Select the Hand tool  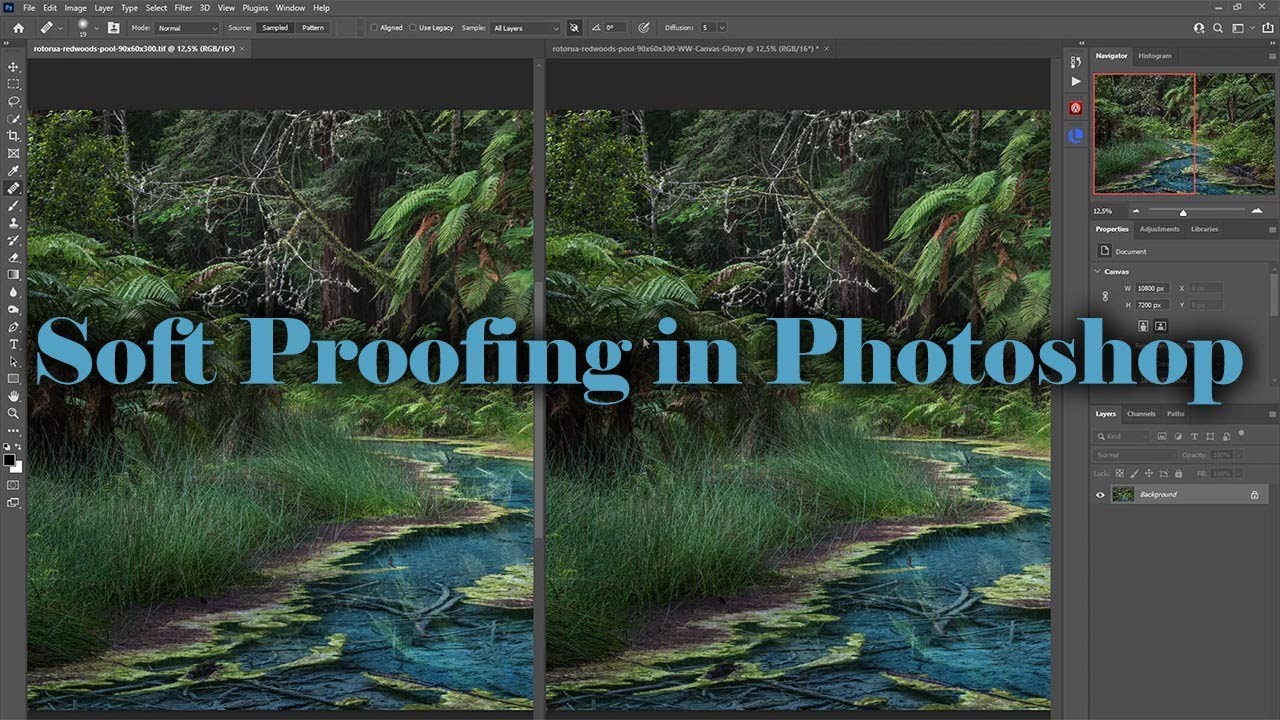[x=13, y=396]
